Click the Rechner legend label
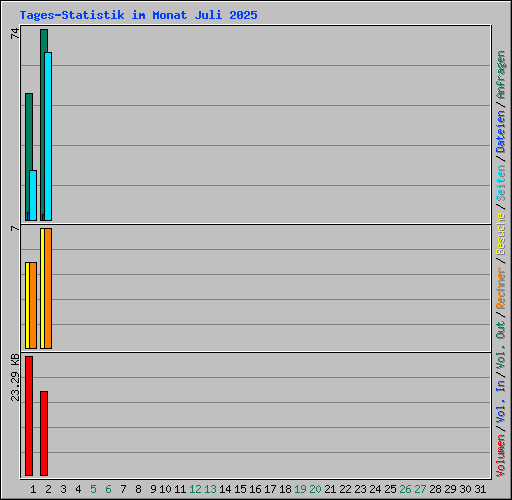This screenshot has width=512, height=500. (x=500, y=288)
